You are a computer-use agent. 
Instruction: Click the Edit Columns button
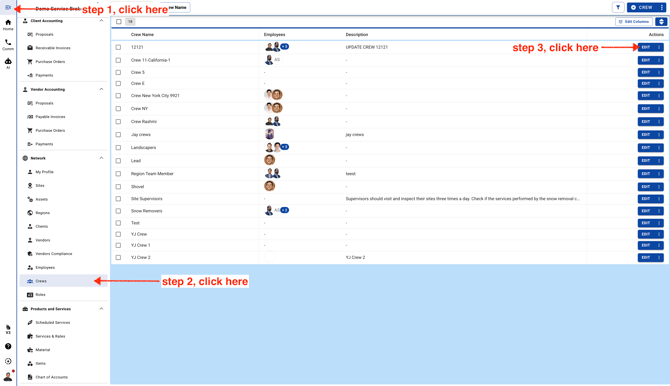coord(634,21)
